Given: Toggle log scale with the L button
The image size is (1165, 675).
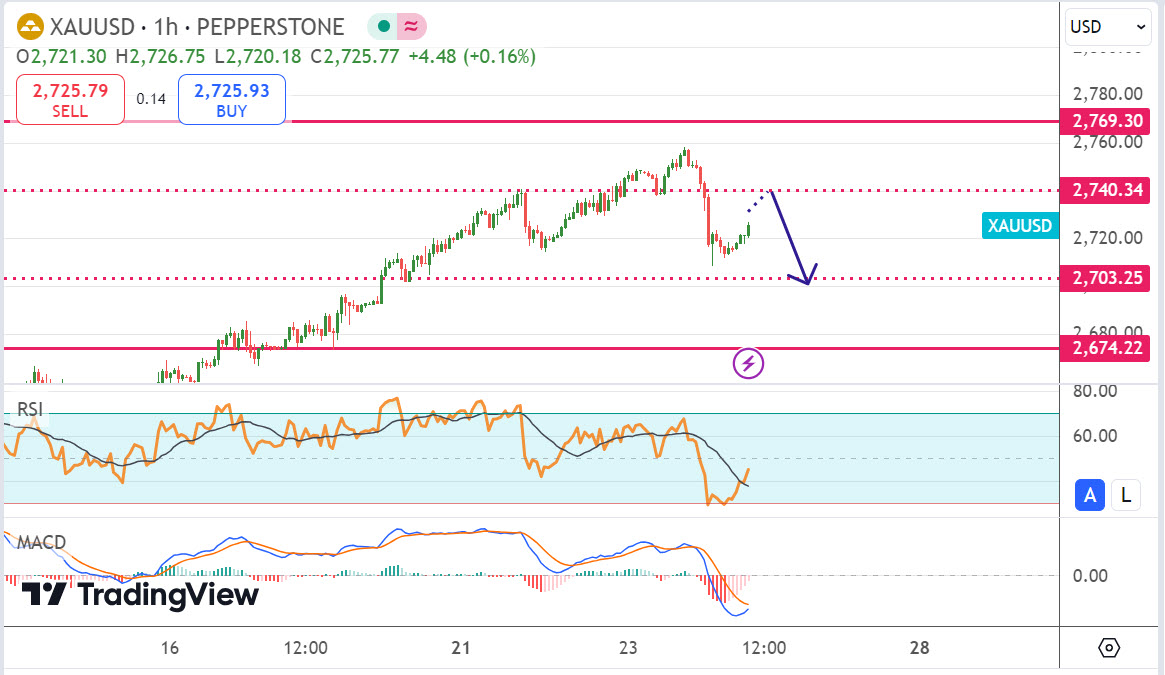Looking at the screenshot, I should coord(1126,494).
